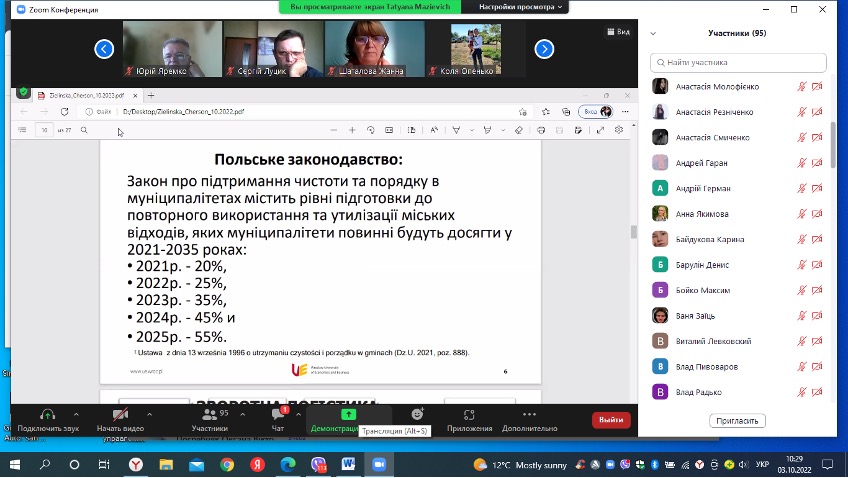Image resolution: width=848 pixels, height=478 pixels.
Task: Open Viber from the taskbar
Action: click(319, 464)
